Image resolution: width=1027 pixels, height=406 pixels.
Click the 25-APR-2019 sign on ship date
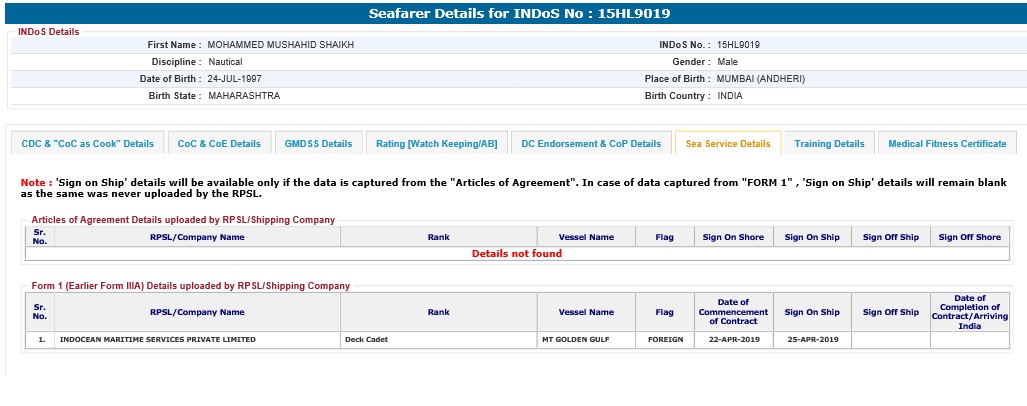[811, 340]
